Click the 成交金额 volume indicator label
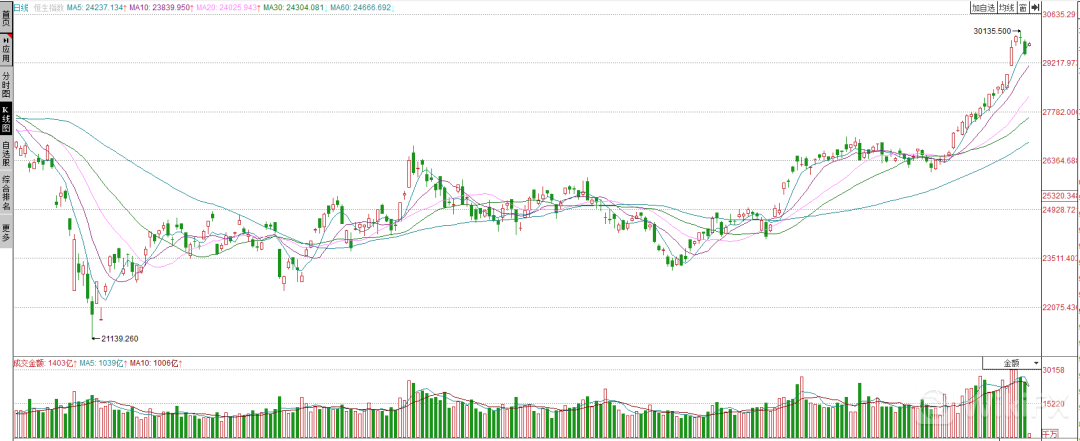Viewport: 1080px width, 441px height. tap(32, 362)
